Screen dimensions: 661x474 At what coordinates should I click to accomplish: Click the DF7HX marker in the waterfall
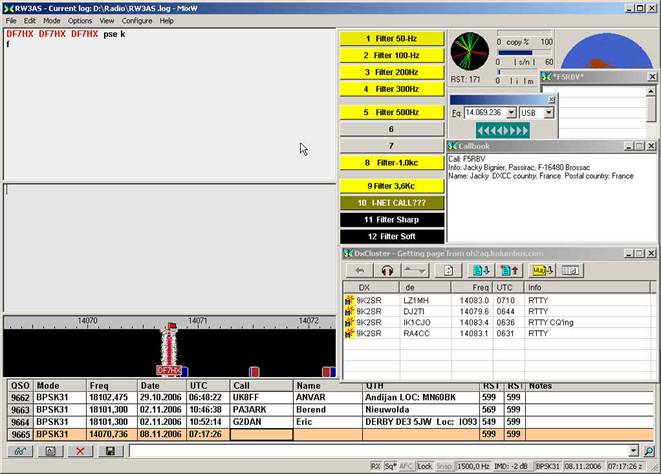[x=169, y=370]
